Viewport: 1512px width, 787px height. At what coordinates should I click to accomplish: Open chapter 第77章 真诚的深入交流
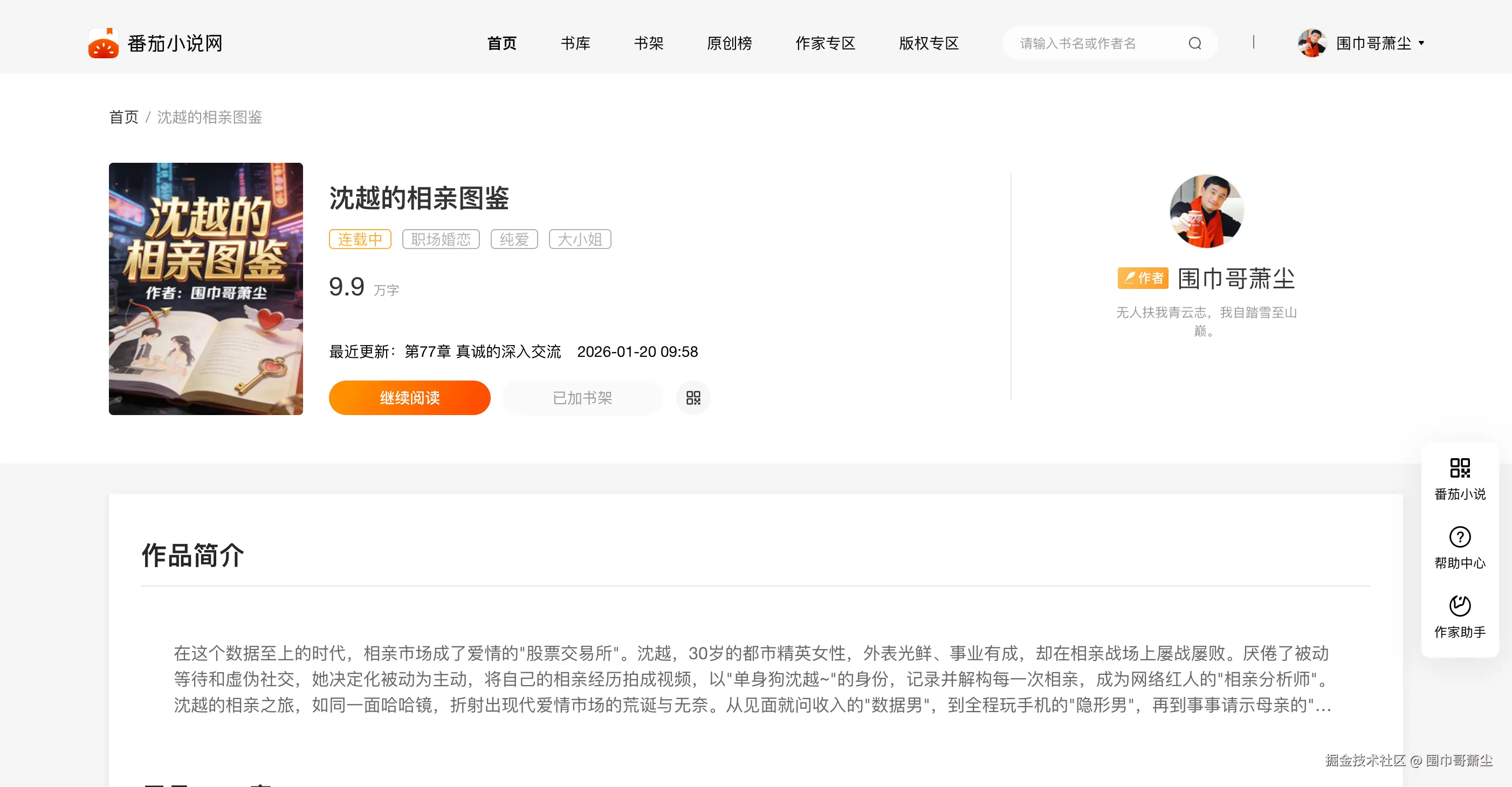point(483,351)
